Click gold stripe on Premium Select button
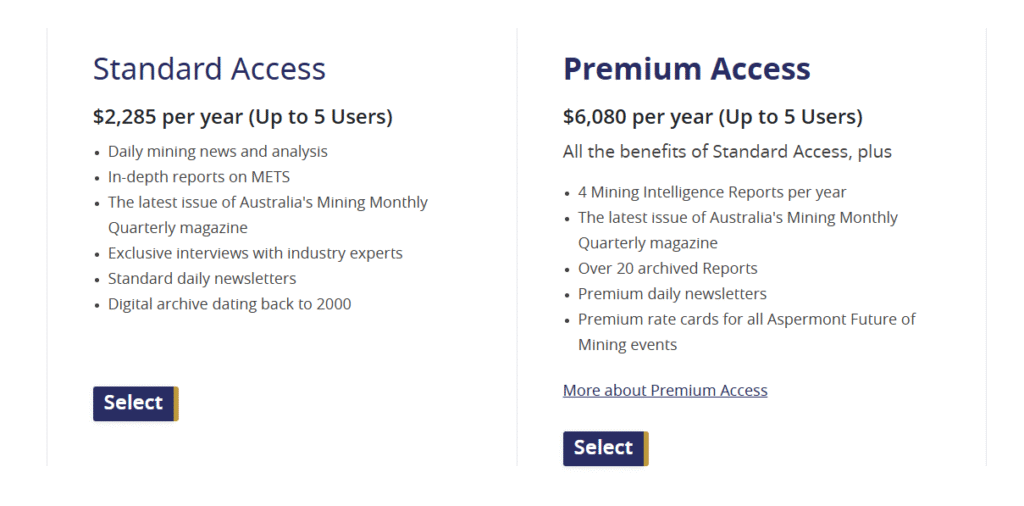 click(x=646, y=448)
